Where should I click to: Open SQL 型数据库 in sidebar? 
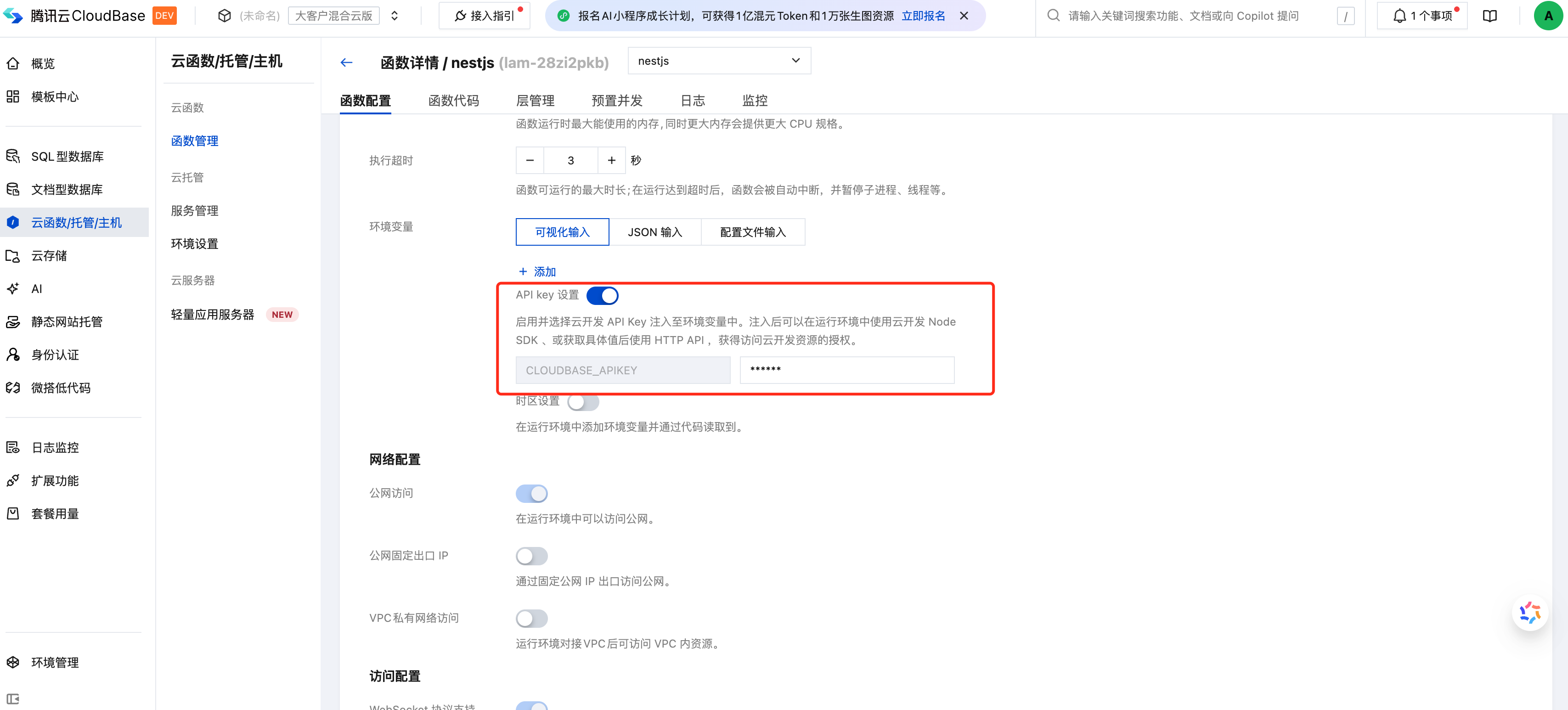(x=67, y=156)
